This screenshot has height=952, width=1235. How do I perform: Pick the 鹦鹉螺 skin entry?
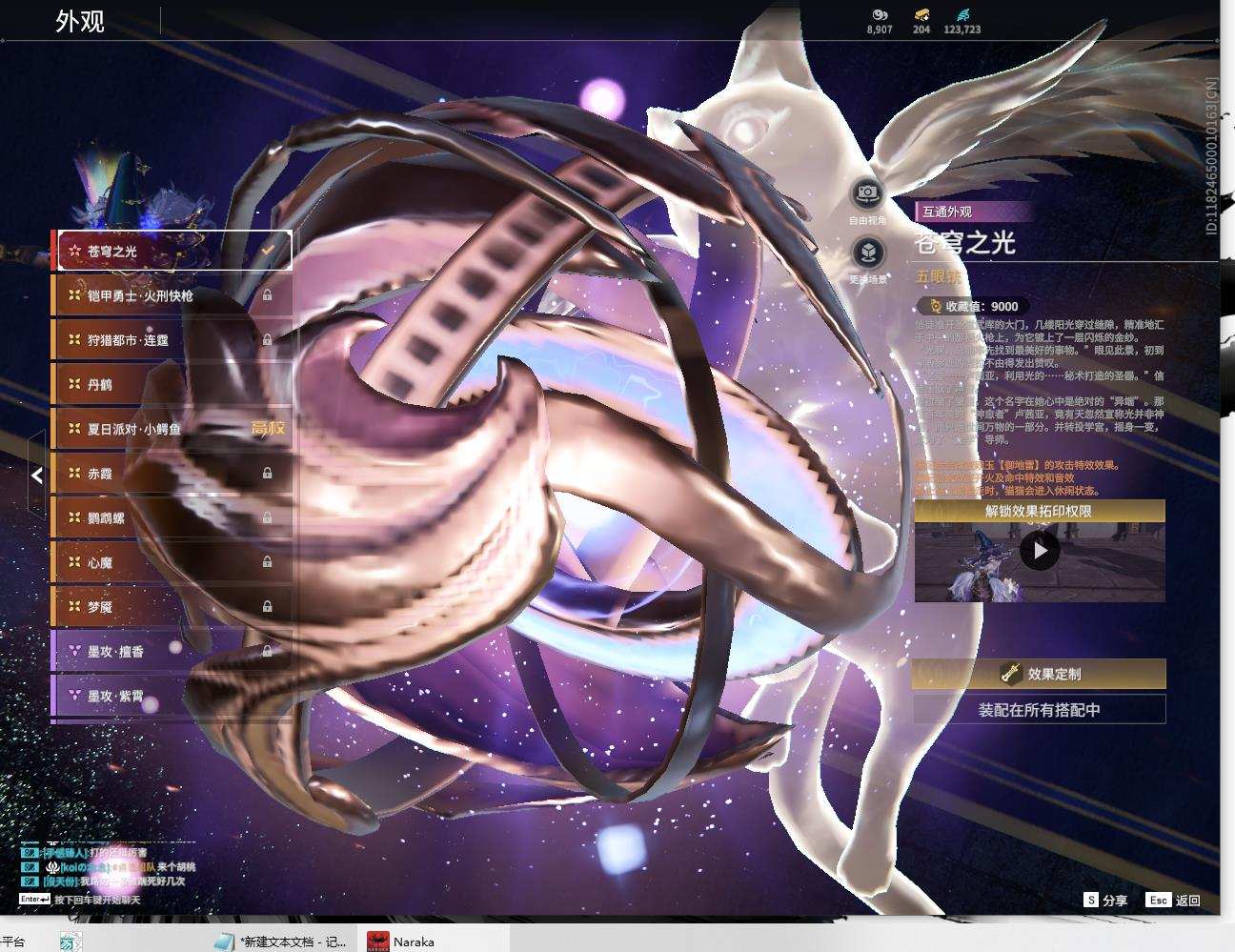[x=172, y=517]
